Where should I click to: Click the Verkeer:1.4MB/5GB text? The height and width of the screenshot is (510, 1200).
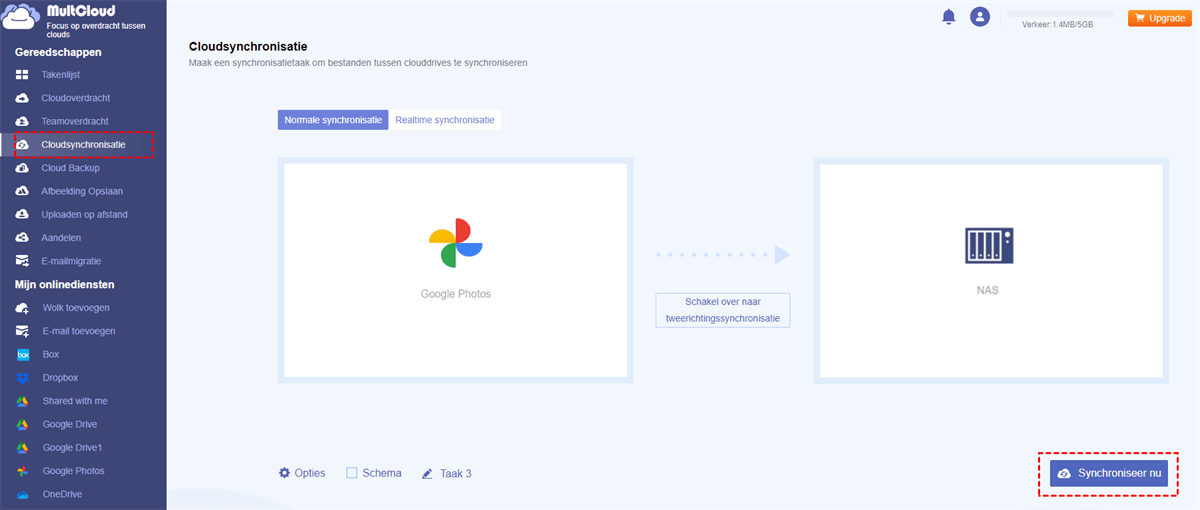coord(1057,24)
